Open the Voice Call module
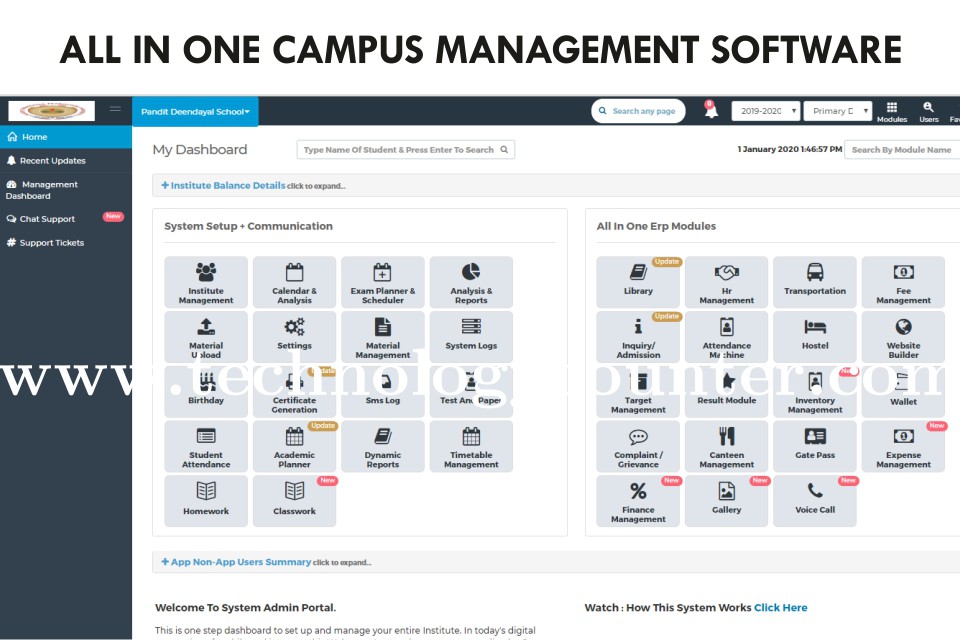960x640 pixels. point(815,501)
